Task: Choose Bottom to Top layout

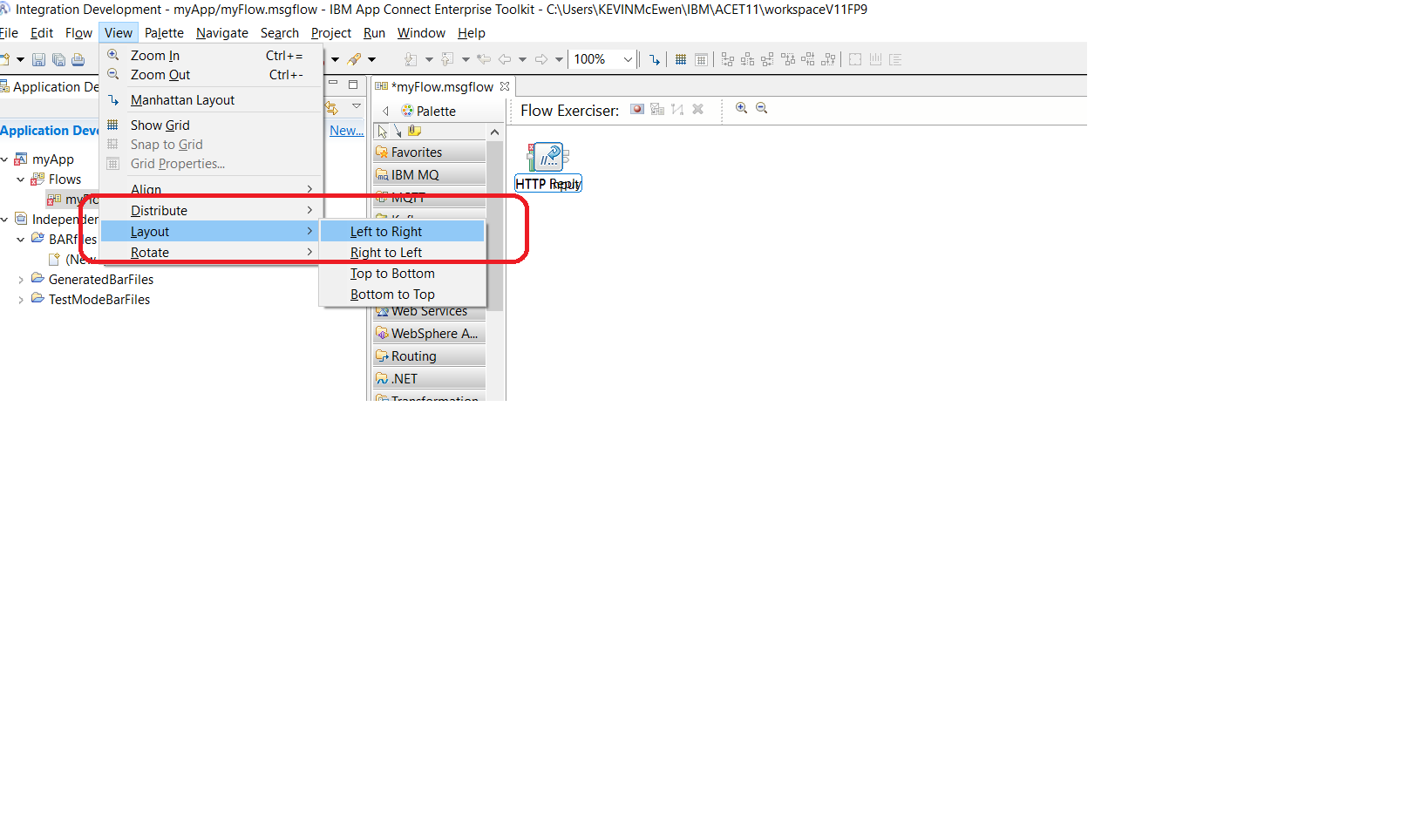Action: tap(403, 295)
